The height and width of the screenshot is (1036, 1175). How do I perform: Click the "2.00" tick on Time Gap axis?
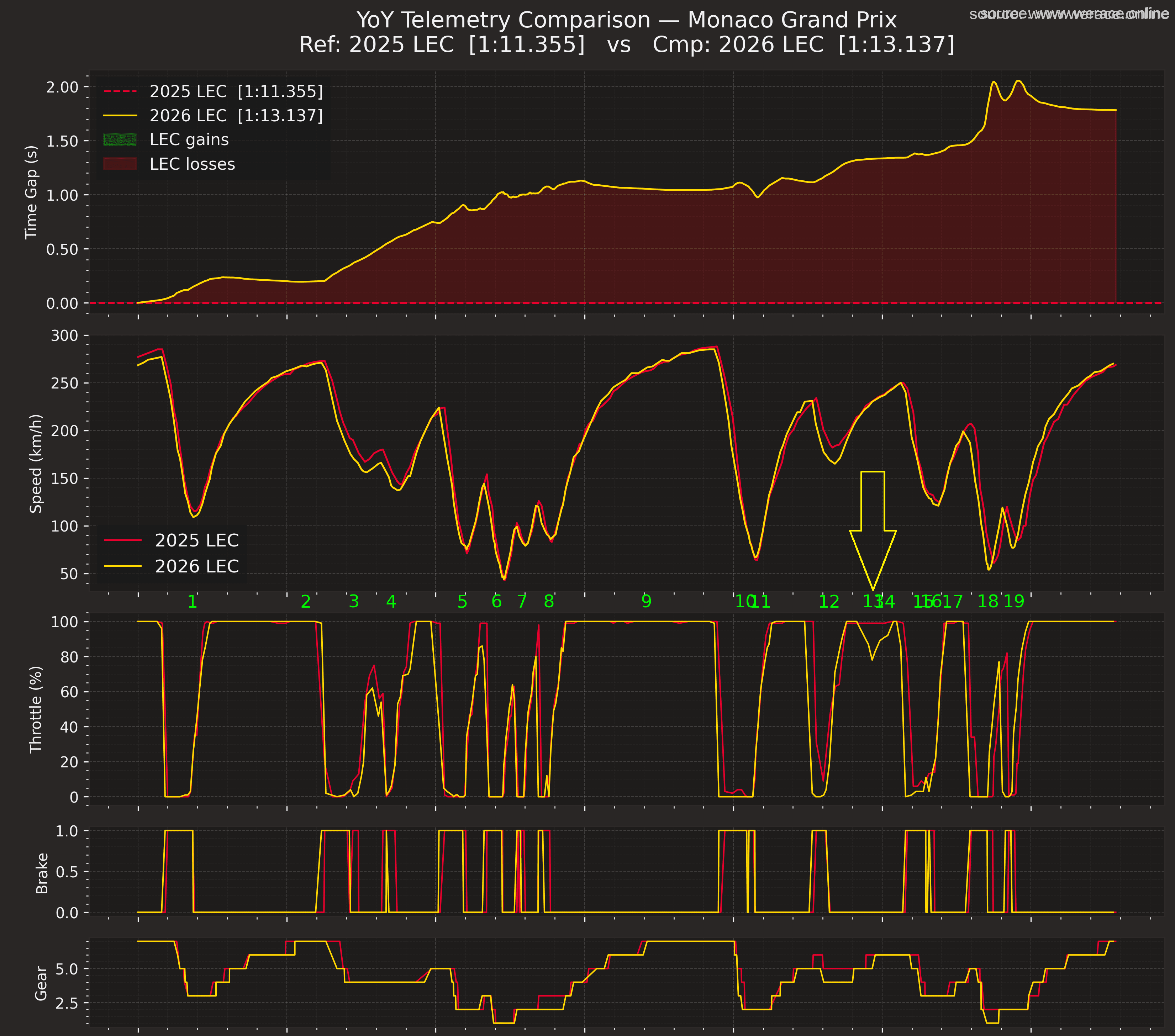(62, 87)
